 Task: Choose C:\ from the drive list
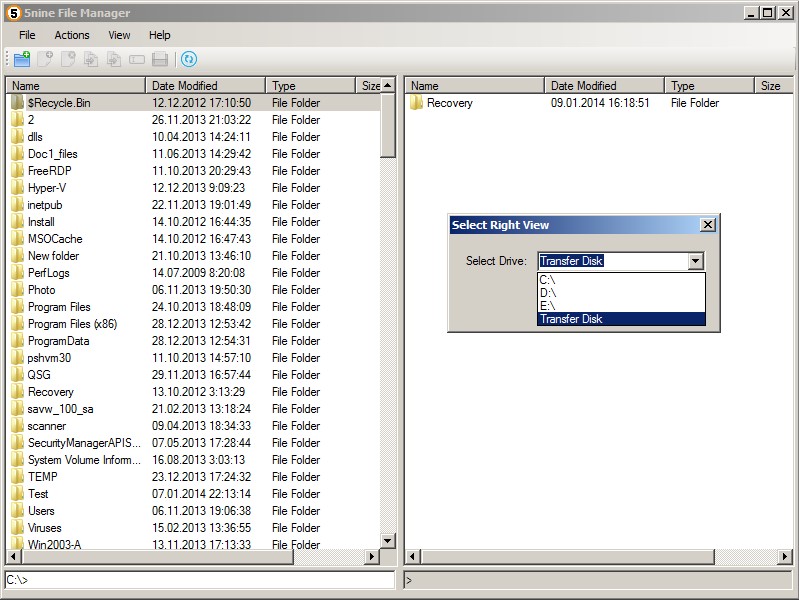pyautogui.click(x=621, y=280)
